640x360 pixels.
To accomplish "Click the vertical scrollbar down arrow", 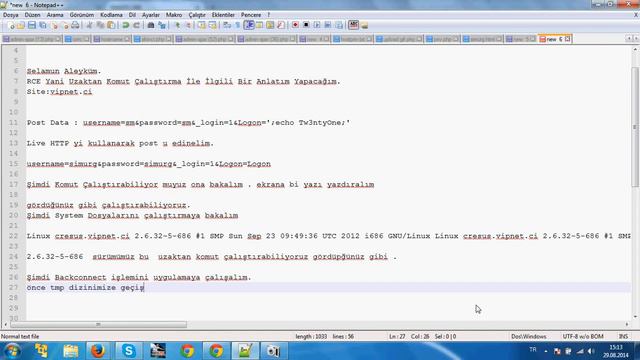I will tap(635, 317).
